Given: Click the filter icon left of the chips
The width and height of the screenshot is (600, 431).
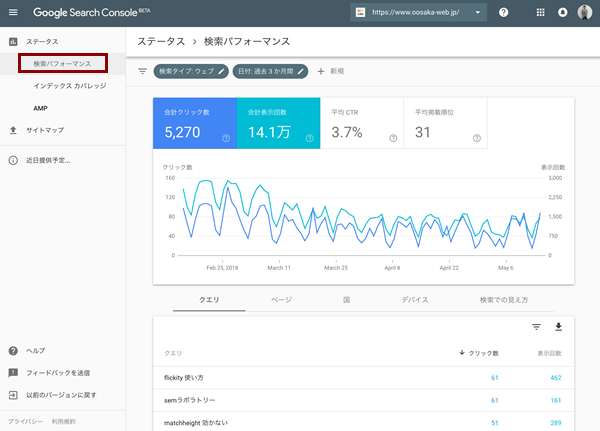Looking at the screenshot, I should click(142, 71).
